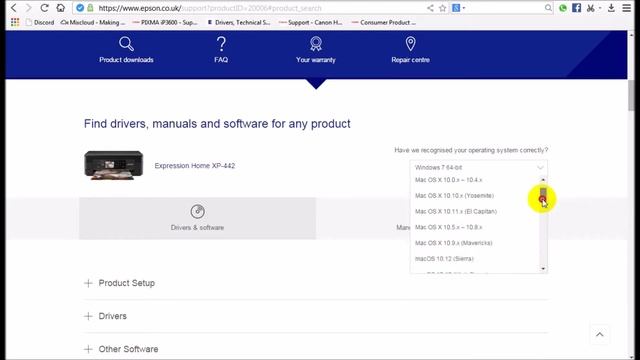Click the green secure padlock icon
Screen dimensions: 640x360
[90, 8]
